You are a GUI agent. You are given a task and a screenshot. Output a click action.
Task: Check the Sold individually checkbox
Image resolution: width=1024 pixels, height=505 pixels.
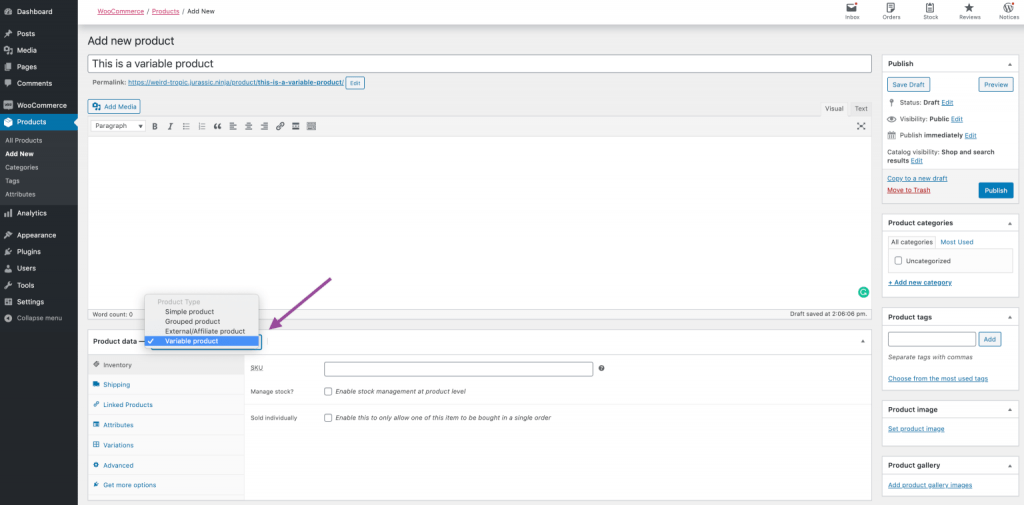(328, 417)
